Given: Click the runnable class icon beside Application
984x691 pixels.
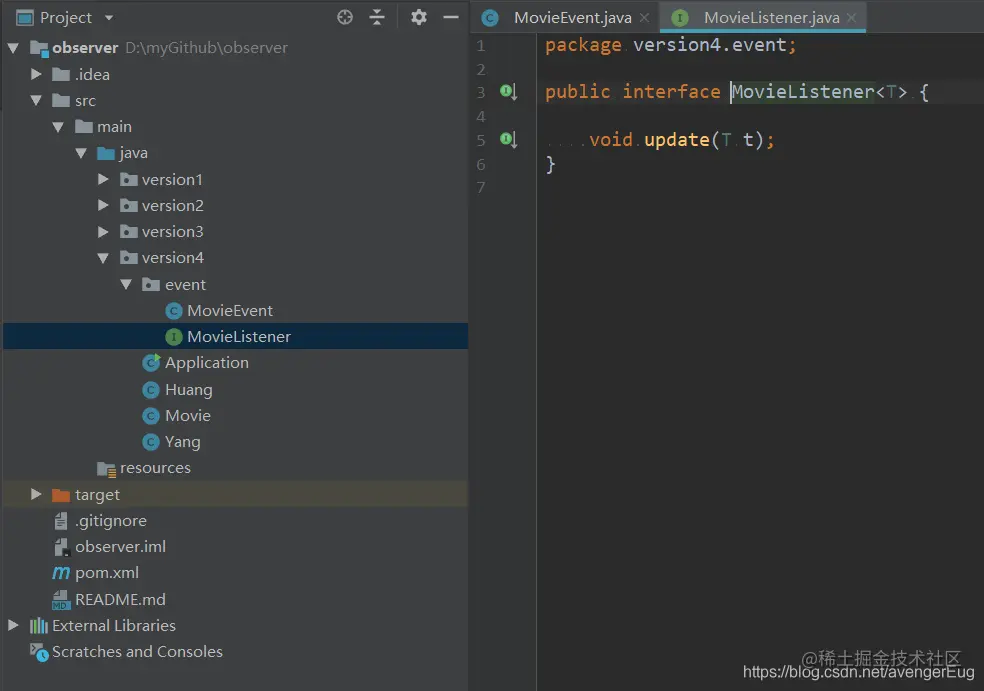Looking at the screenshot, I should [151, 363].
